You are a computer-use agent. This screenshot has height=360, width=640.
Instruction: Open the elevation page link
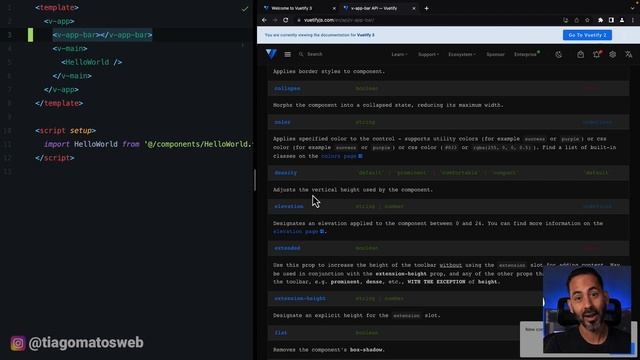[x=299, y=231]
